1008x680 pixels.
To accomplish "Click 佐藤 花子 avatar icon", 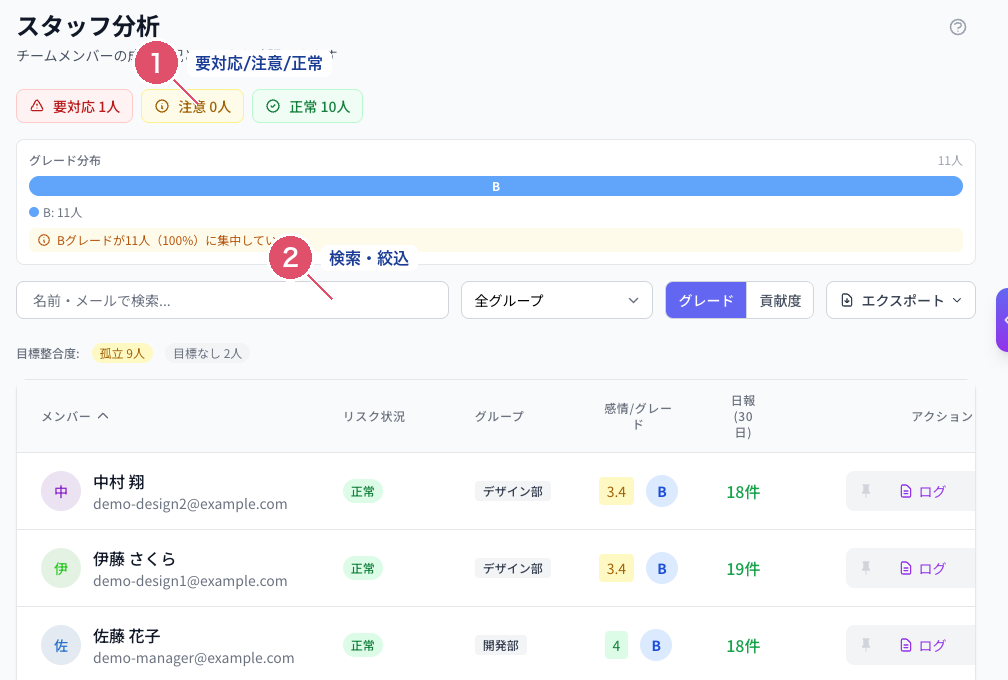I will coord(61,646).
